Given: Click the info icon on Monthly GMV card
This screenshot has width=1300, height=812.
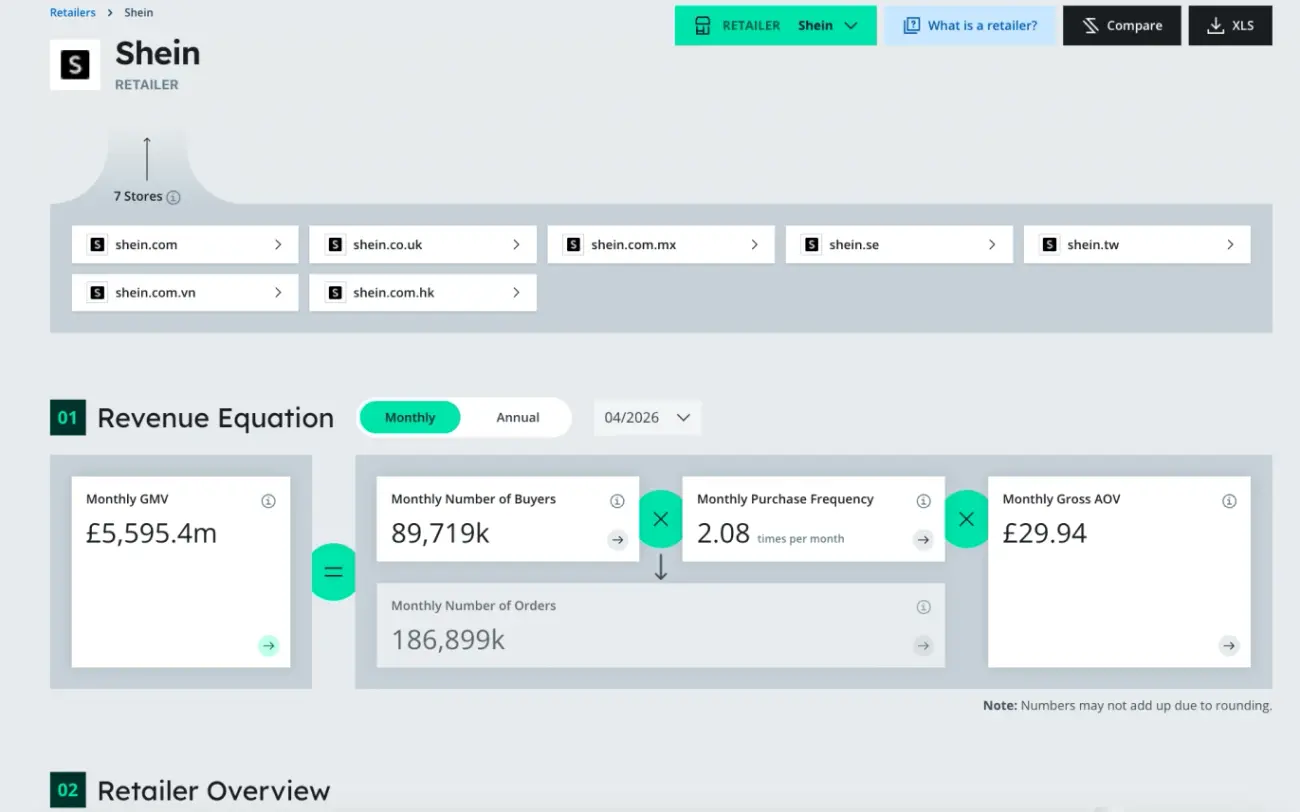Looking at the screenshot, I should click(x=268, y=501).
